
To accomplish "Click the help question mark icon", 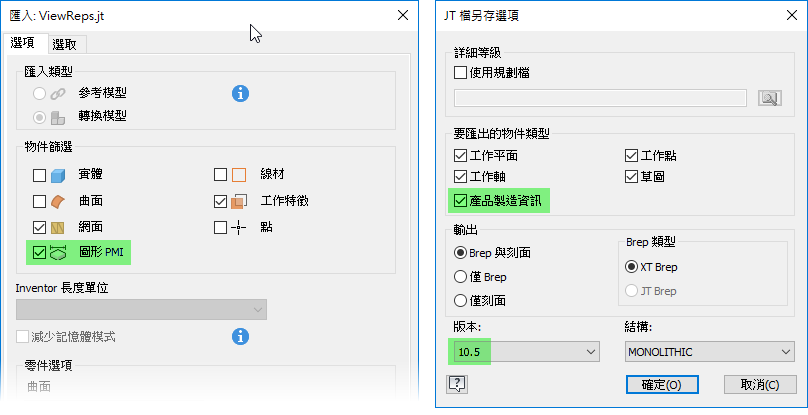I will 459,384.
